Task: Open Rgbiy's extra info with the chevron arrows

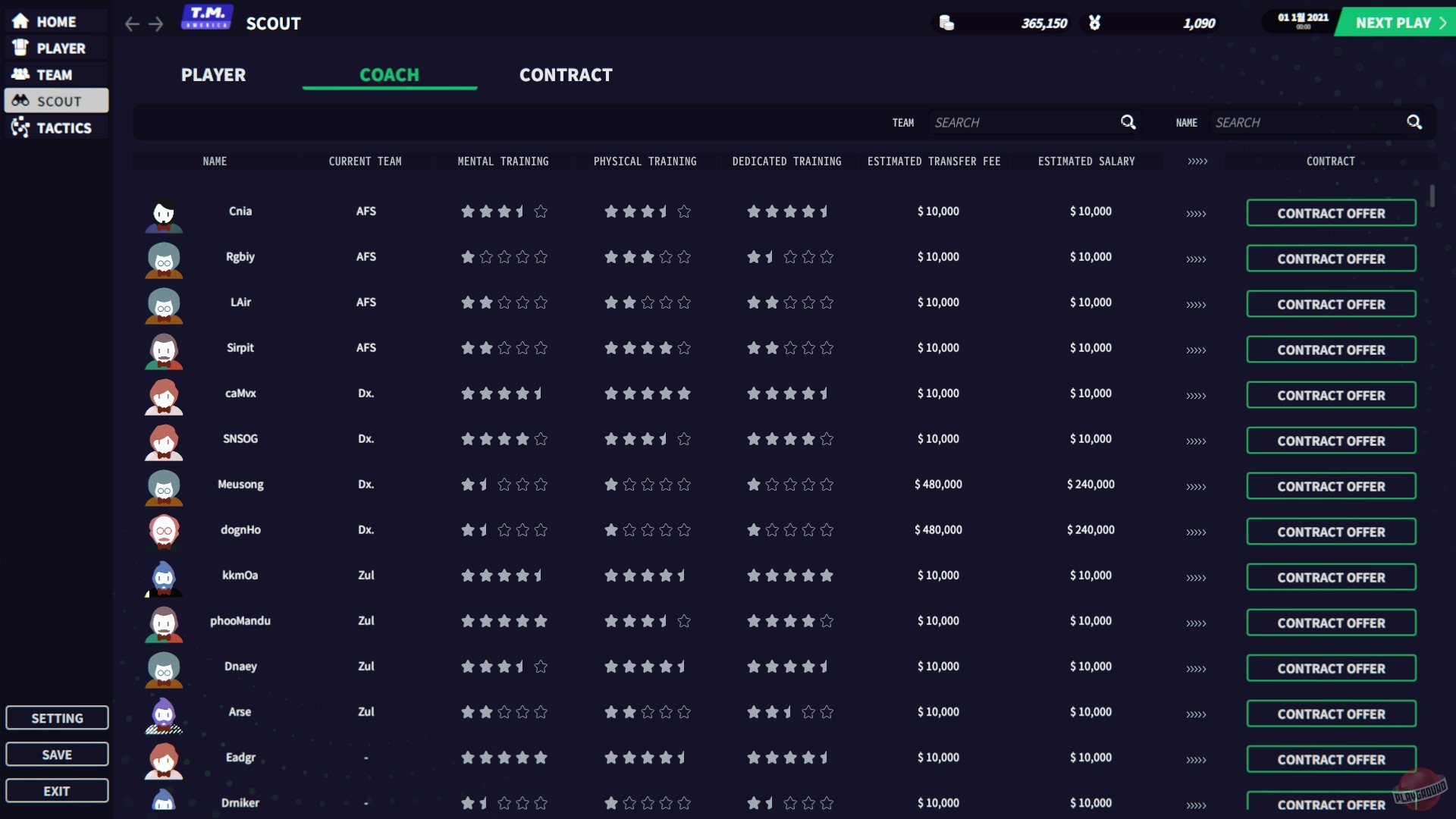Action: click(x=1197, y=259)
